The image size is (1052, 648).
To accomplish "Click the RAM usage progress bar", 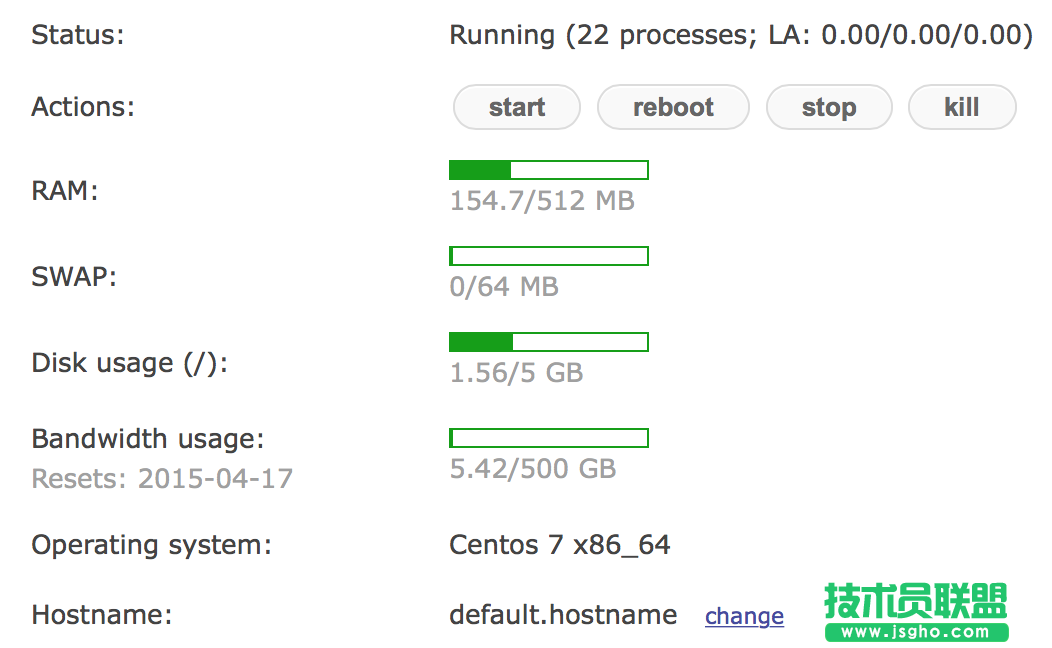I will click(x=549, y=170).
